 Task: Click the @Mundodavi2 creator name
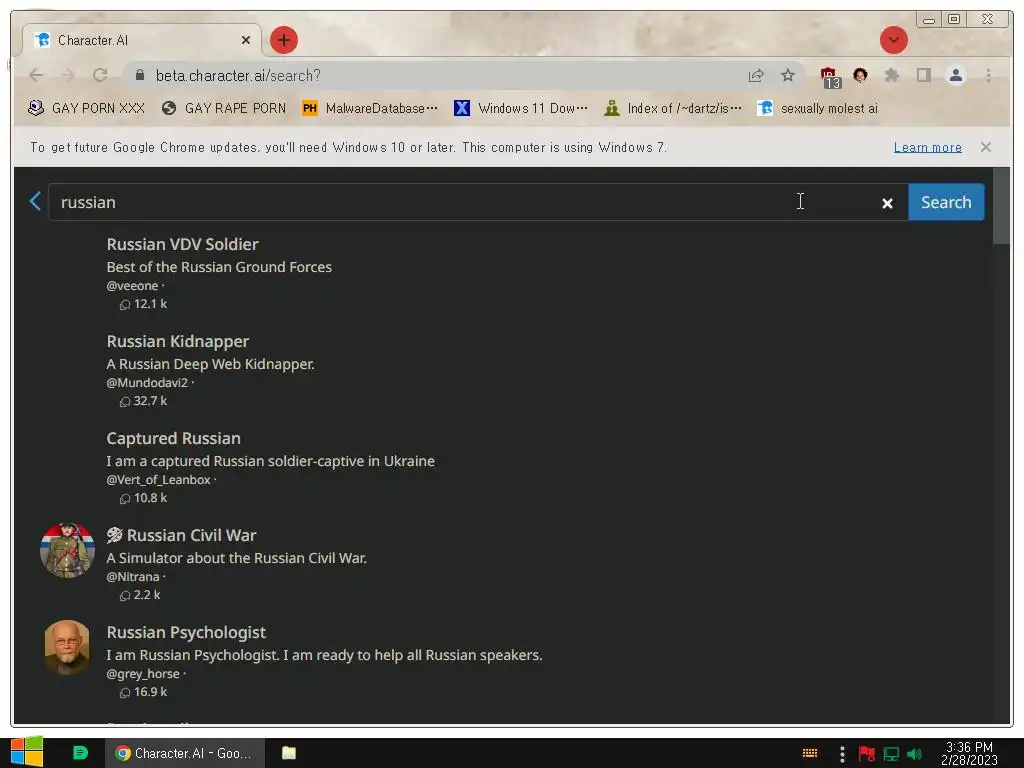[147, 383]
